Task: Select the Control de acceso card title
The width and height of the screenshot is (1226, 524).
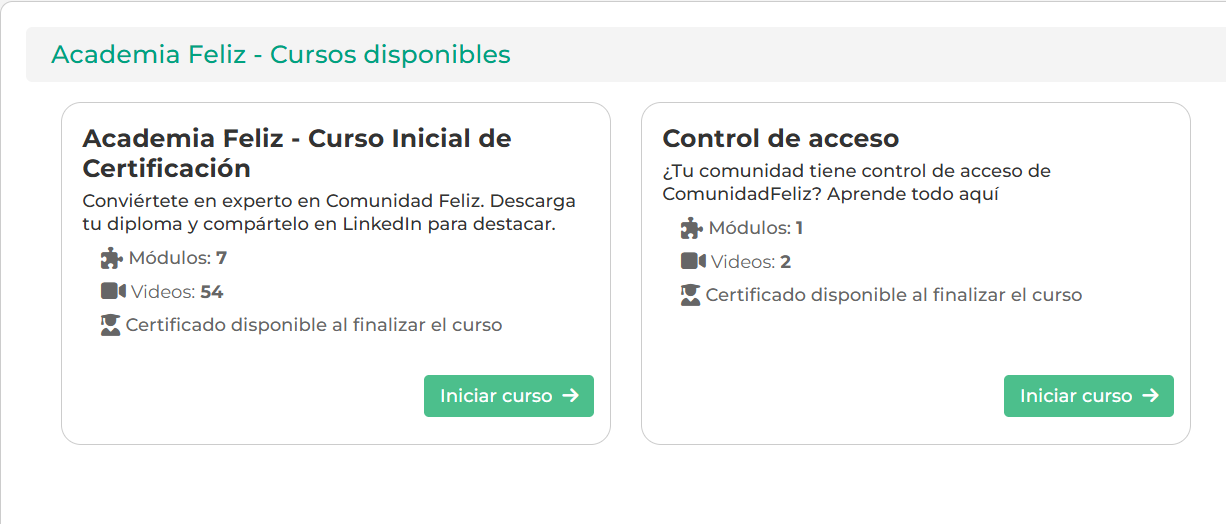Action: 780,138
